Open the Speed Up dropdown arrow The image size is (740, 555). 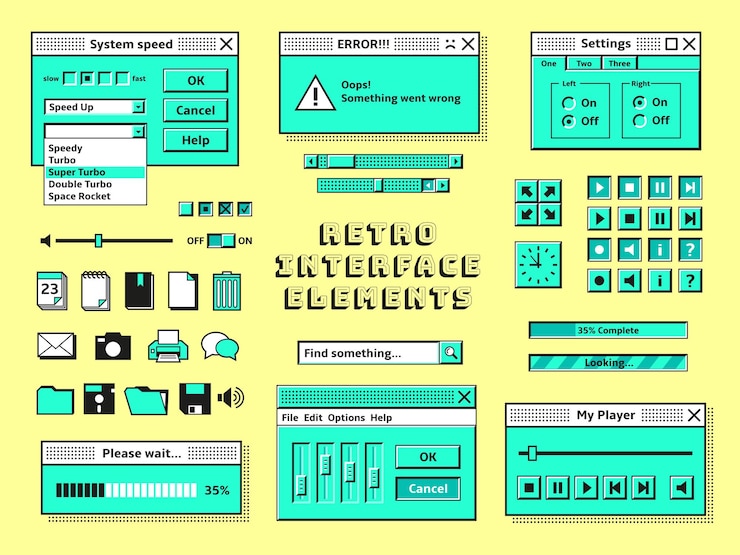pyautogui.click(x=138, y=107)
